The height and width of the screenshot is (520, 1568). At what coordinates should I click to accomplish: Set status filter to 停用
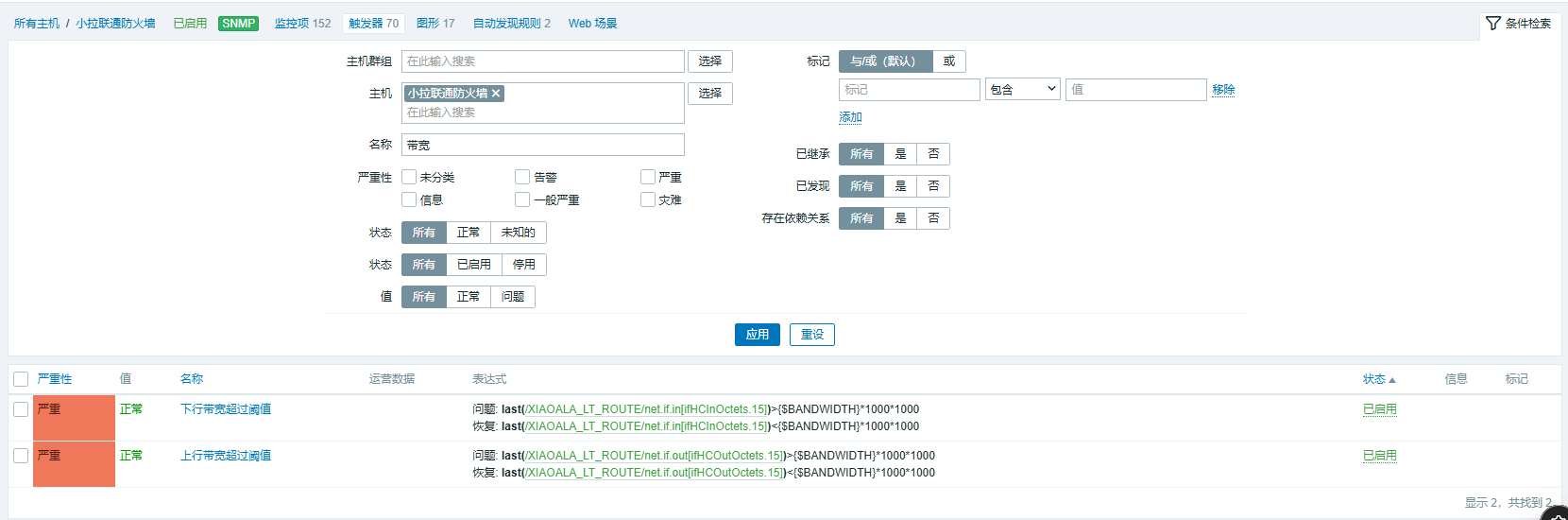pos(524,265)
